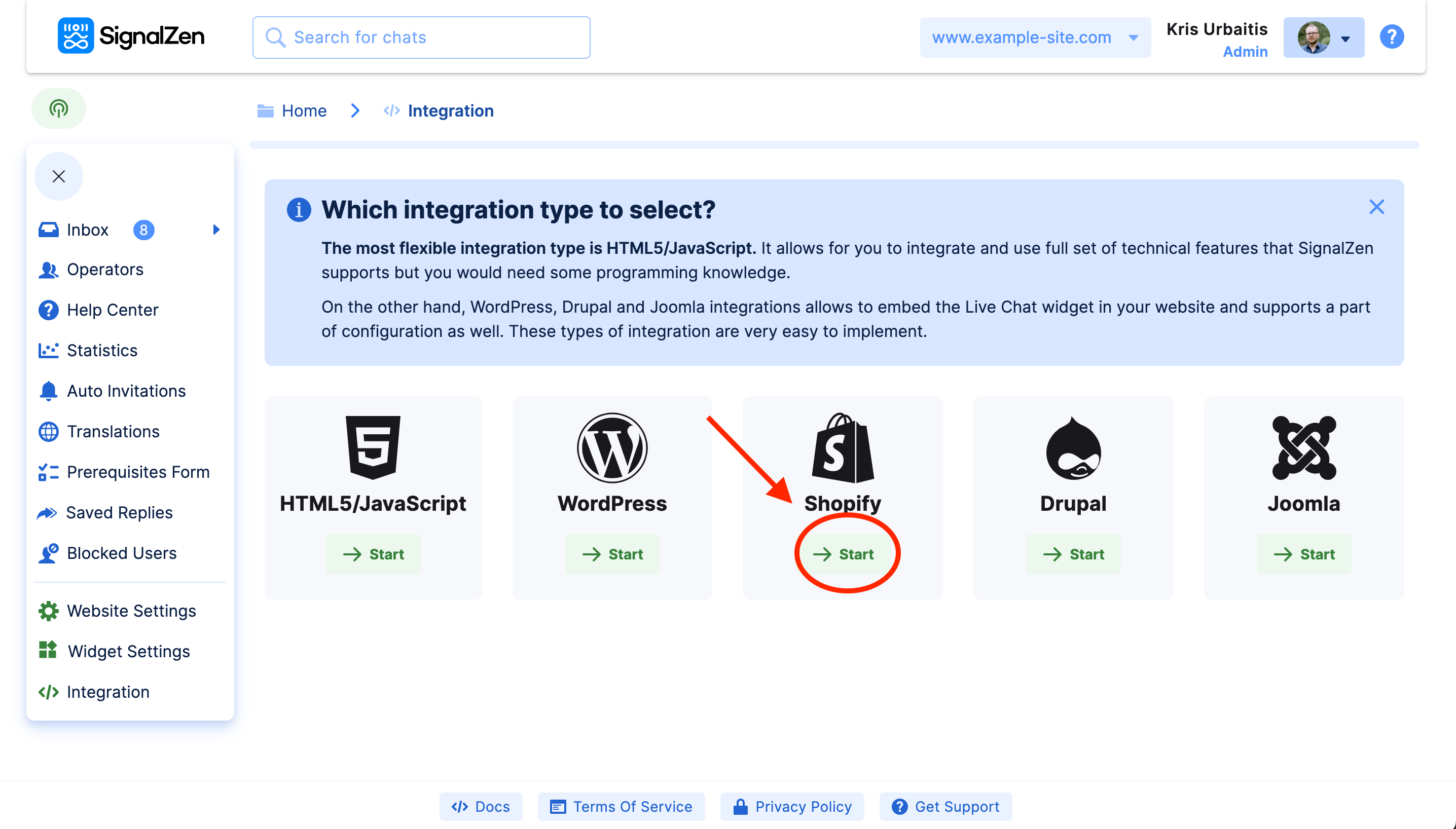Expand the Inbox submenu arrow
The image size is (1456, 829).
(216, 230)
